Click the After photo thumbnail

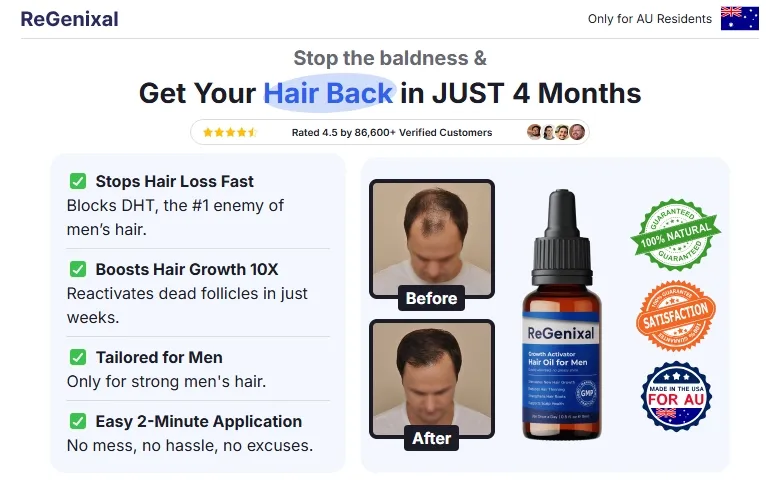pyautogui.click(x=432, y=379)
